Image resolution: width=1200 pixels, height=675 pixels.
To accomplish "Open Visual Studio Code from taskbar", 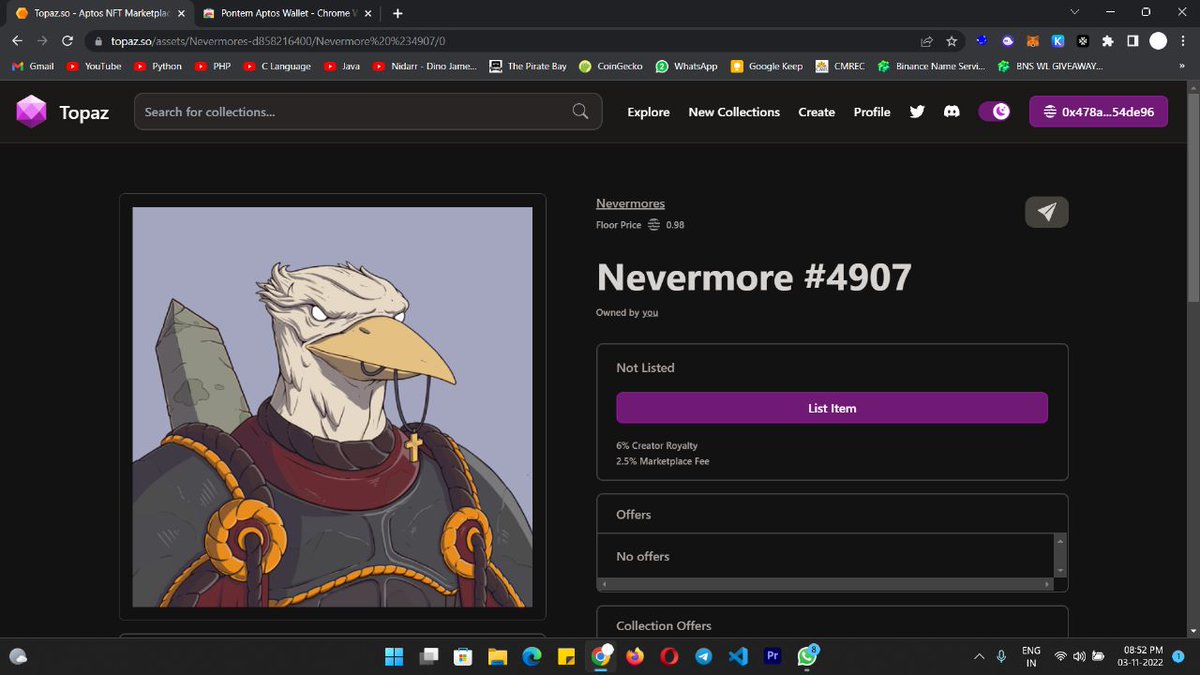I will pos(738,656).
